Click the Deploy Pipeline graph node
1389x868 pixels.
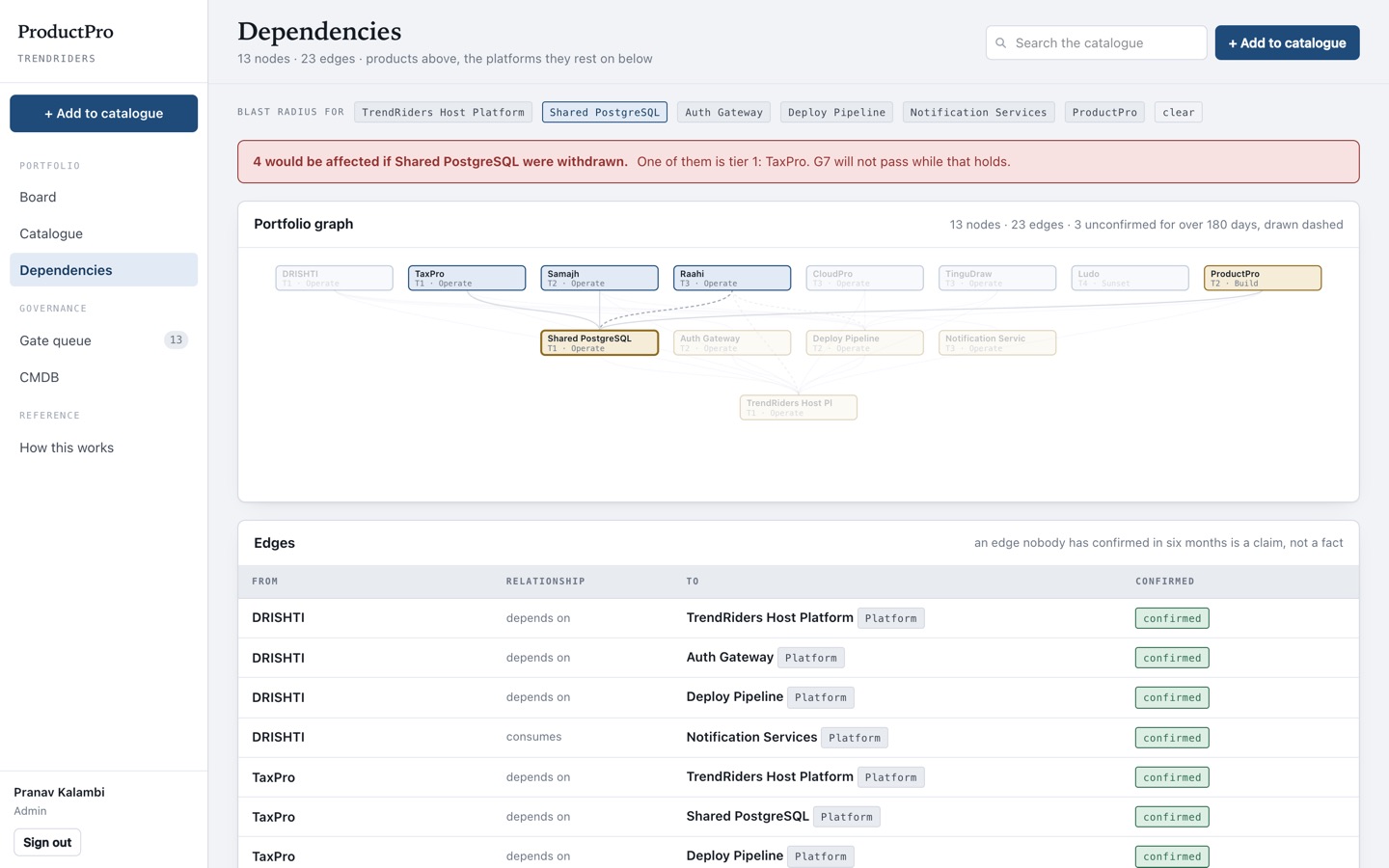tap(864, 342)
